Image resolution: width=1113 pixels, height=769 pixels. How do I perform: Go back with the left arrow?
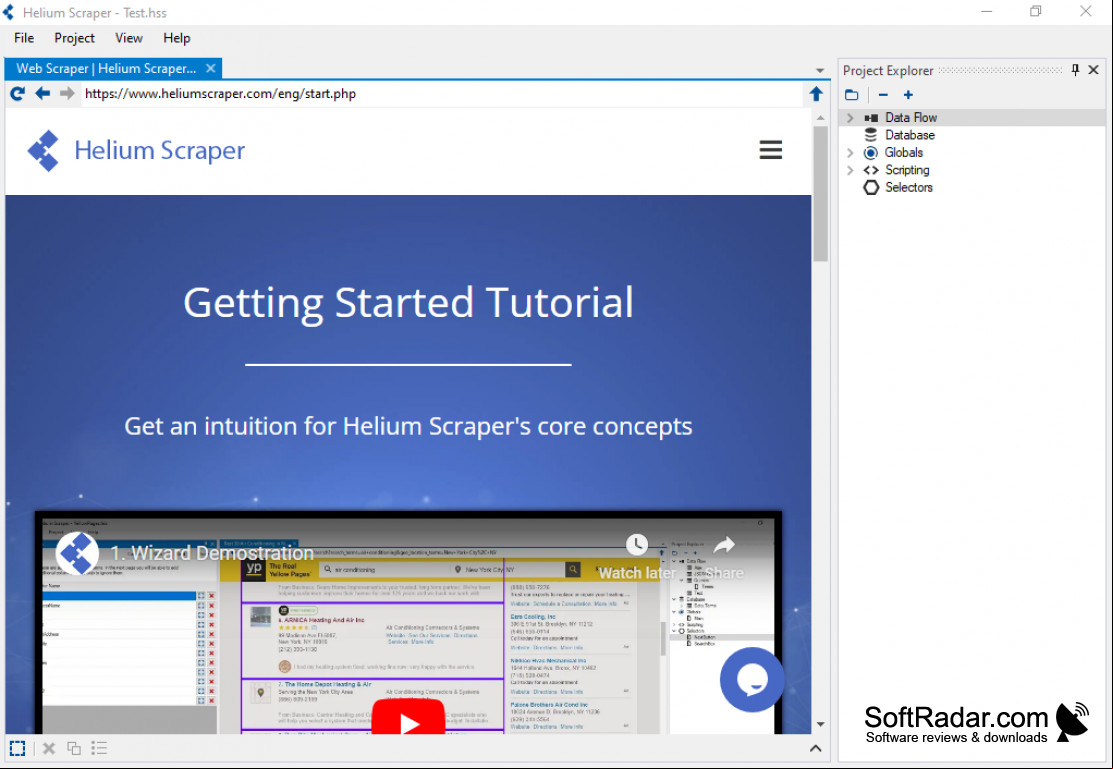[43, 93]
